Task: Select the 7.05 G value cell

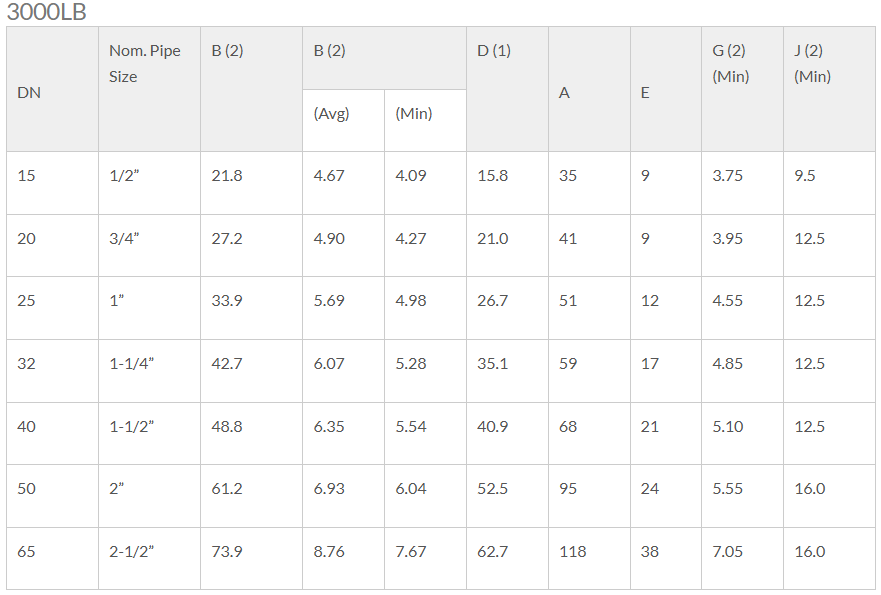Action: 742,558
